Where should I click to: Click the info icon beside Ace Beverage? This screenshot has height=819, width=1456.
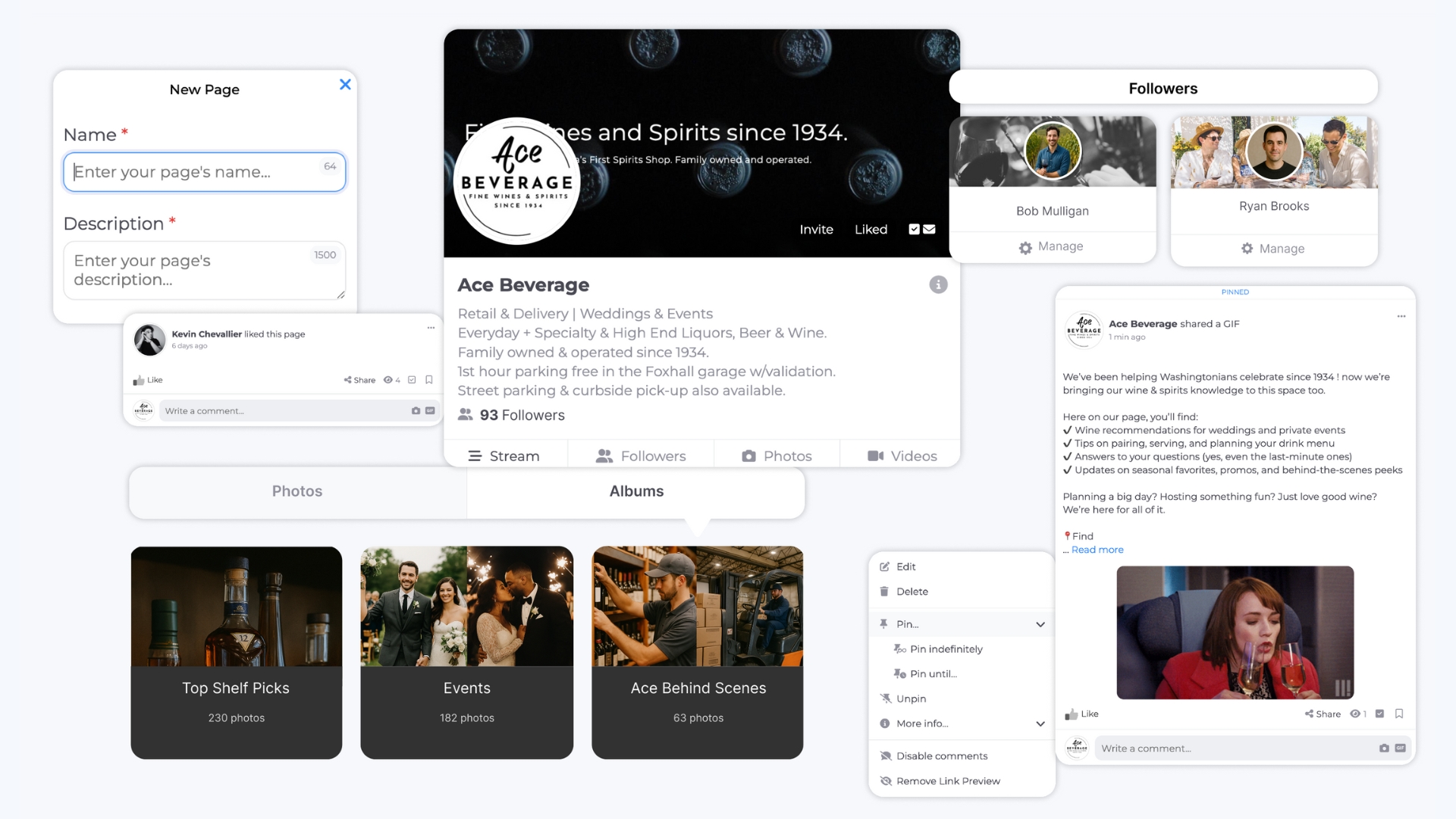pos(938,284)
